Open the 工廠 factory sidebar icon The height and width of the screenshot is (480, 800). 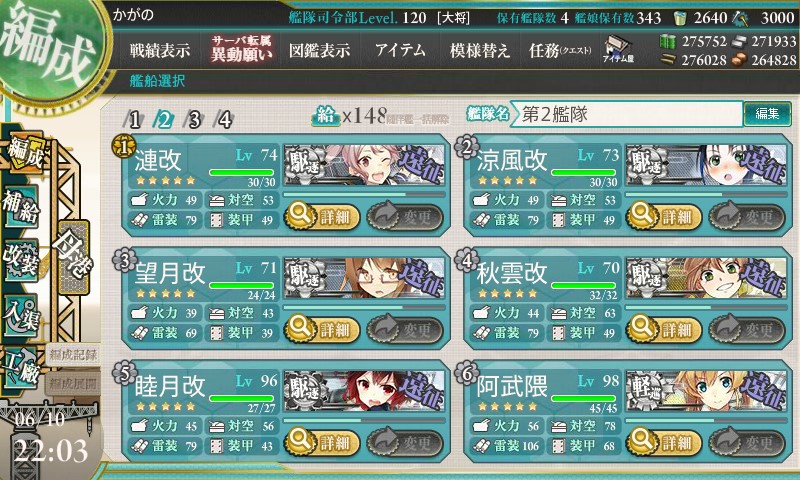21,368
